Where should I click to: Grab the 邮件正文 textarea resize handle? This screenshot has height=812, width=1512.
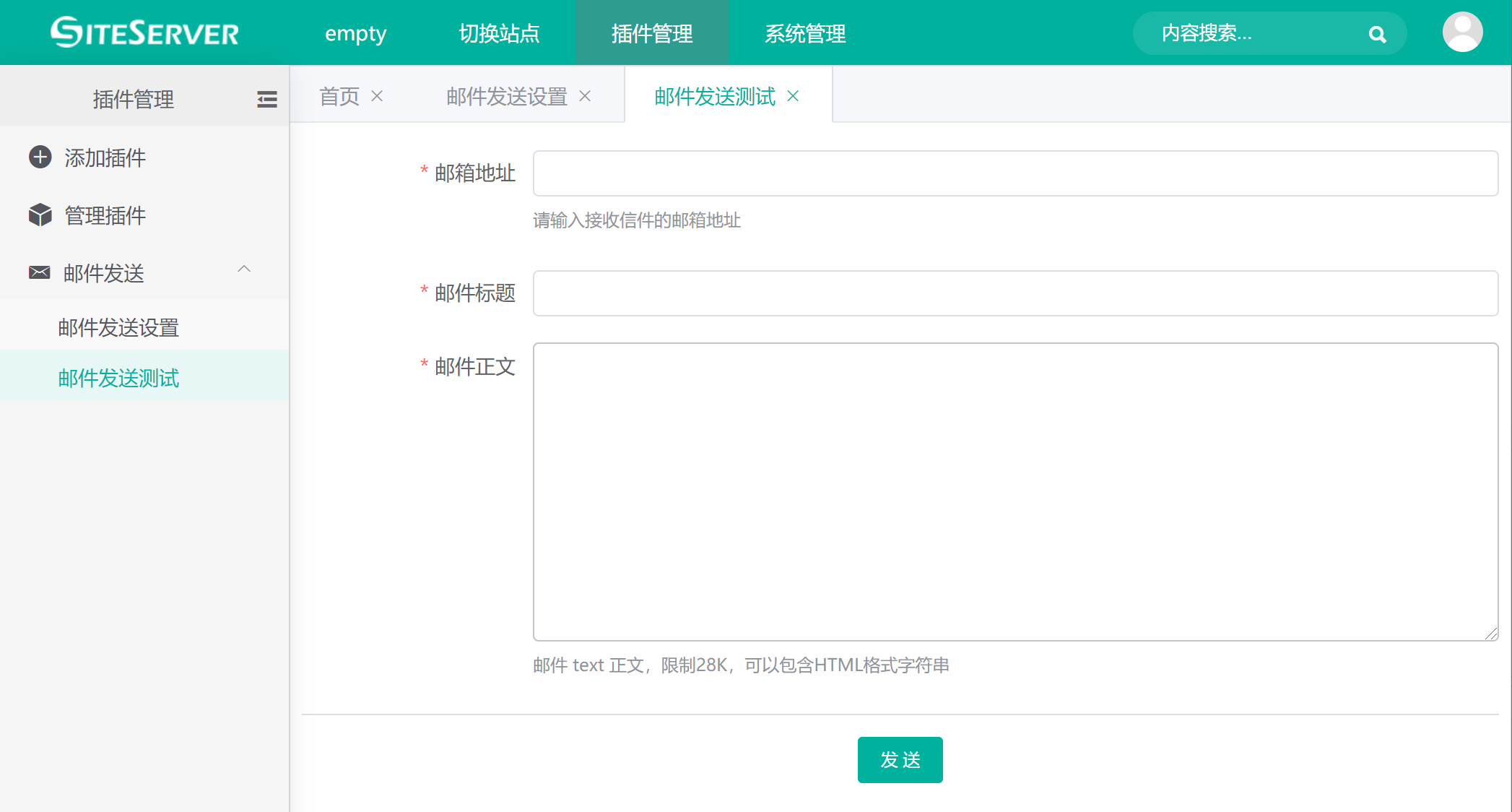pyautogui.click(x=1491, y=634)
